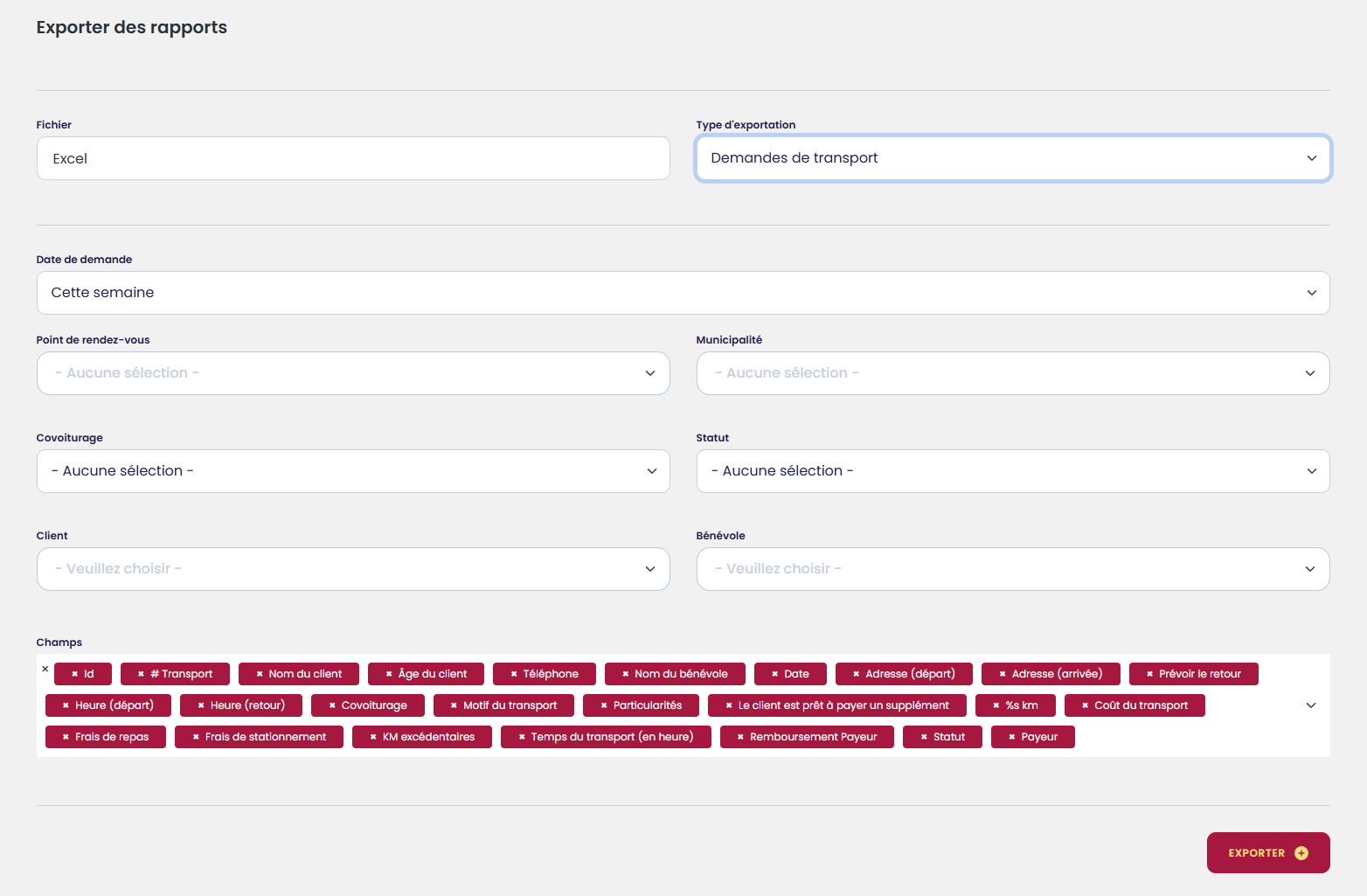Choose a client from the Client dropdown
Image resolution: width=1367 pixels, height=896 pixels.
click(x=353, y=569)
